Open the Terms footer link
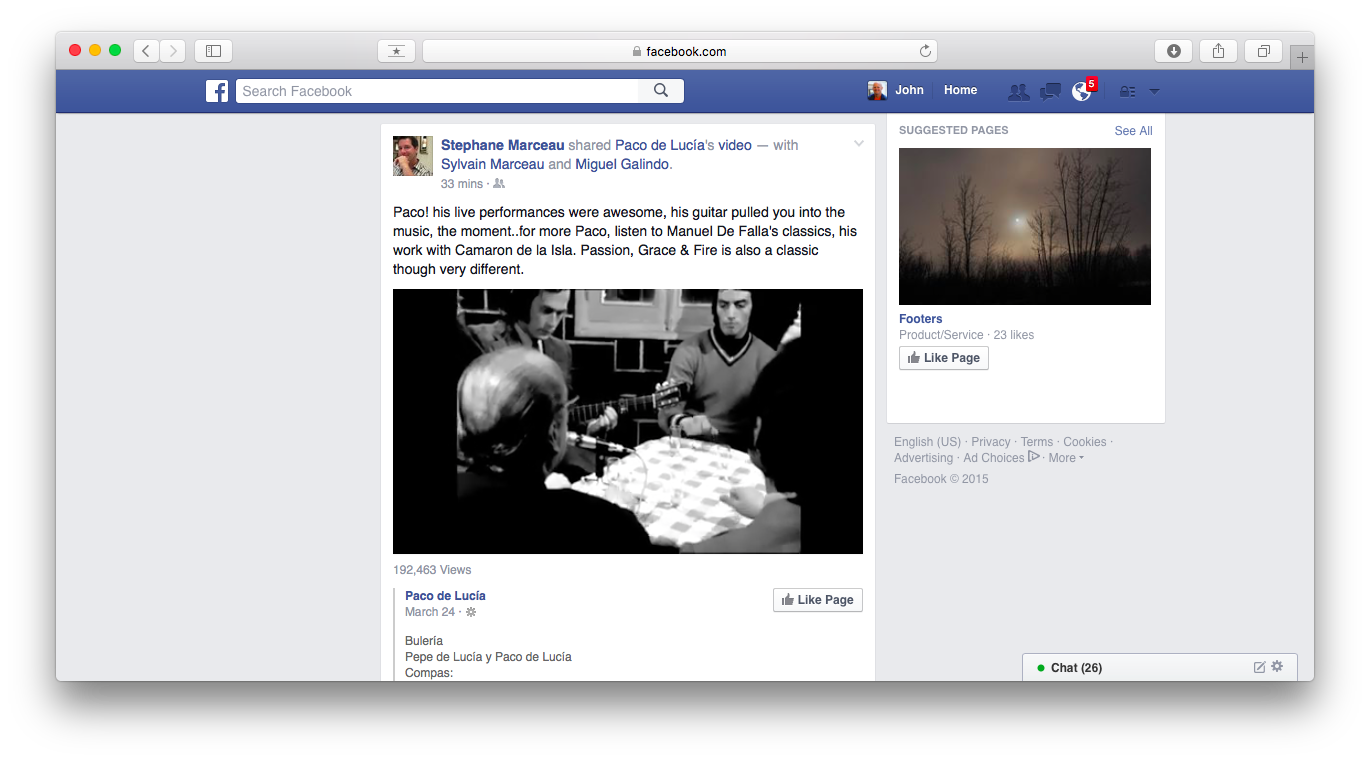 [1037, 442]
